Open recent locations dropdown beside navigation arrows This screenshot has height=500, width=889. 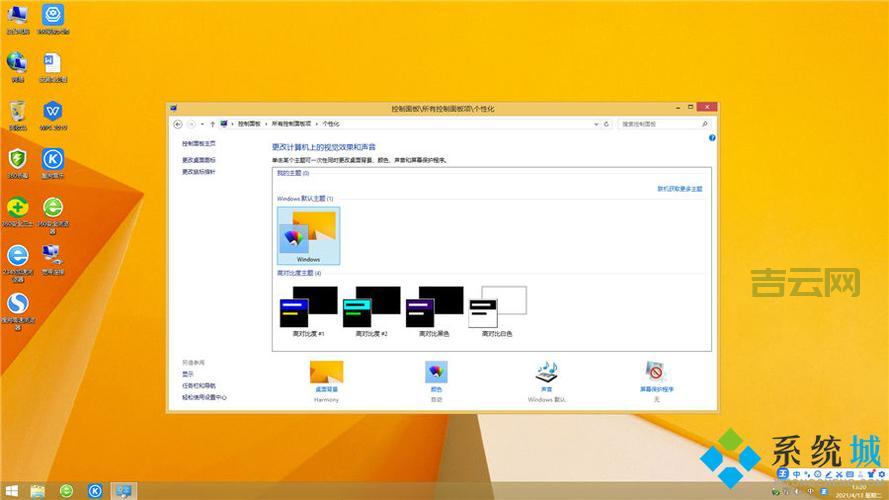tap(201, 124)
